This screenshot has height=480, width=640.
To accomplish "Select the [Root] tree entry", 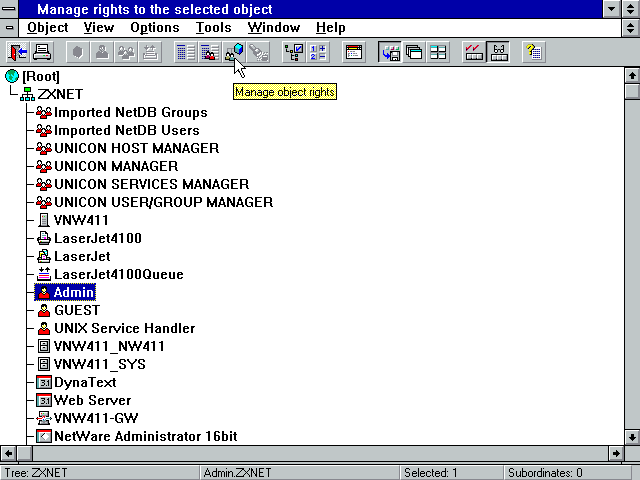I will tap(41, 76).
